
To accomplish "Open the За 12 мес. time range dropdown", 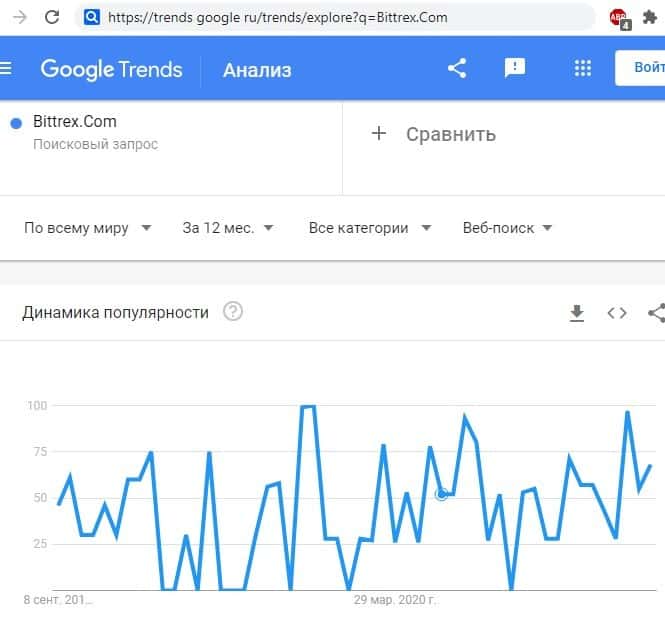I will point(229,228).
